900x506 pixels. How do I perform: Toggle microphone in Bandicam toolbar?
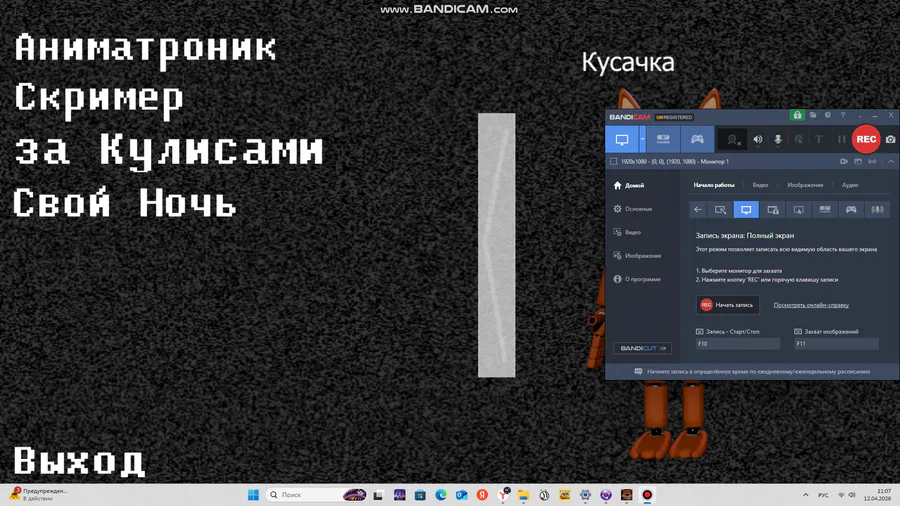point(778,139)
